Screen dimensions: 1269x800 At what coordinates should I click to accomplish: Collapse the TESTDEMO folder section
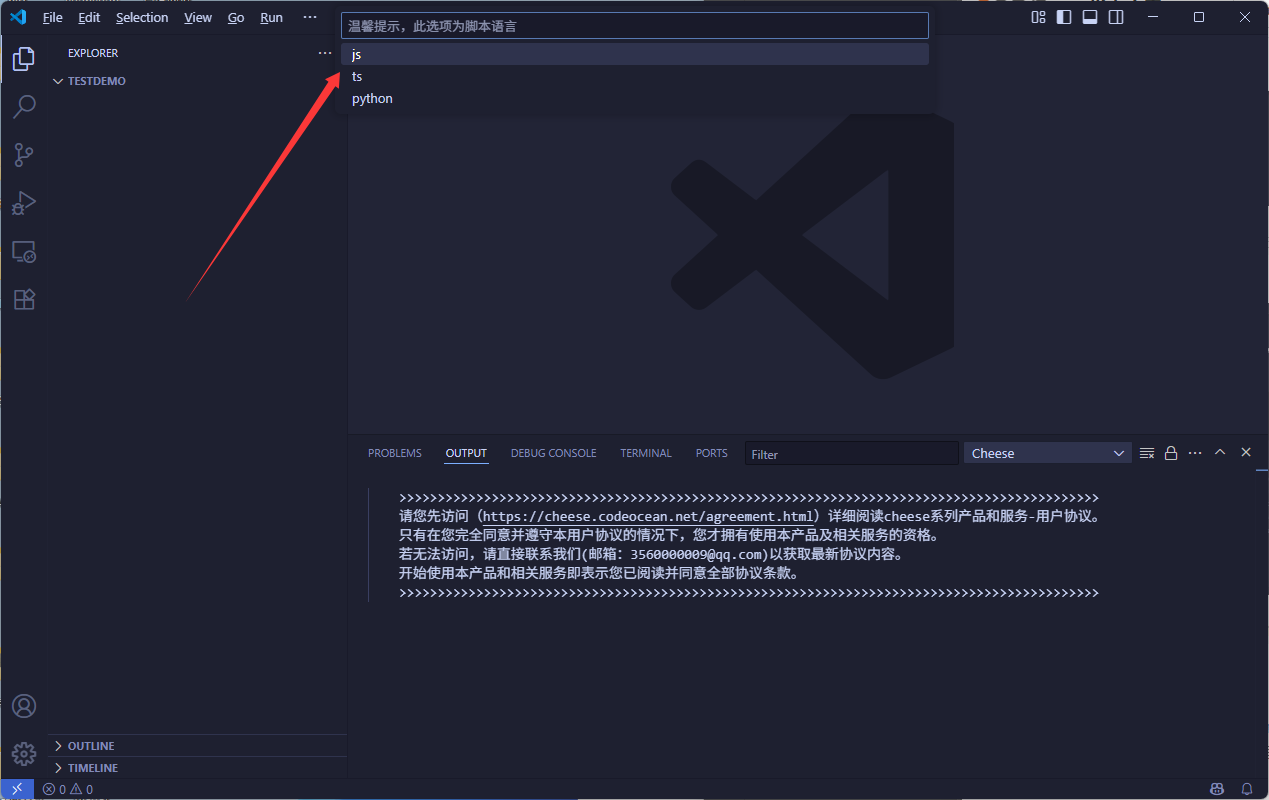click(197, 81)
